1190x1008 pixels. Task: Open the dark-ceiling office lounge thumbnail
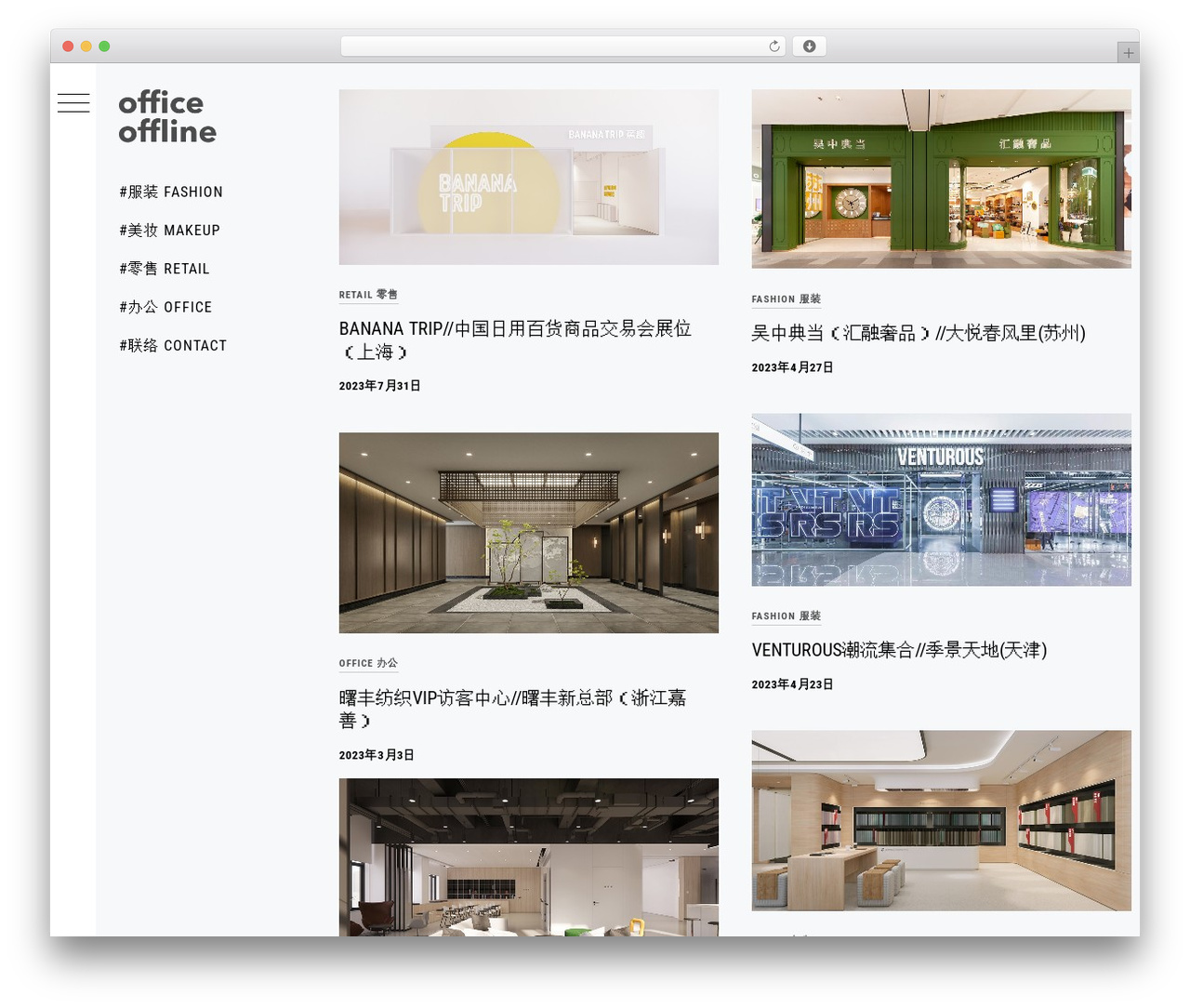529,857
